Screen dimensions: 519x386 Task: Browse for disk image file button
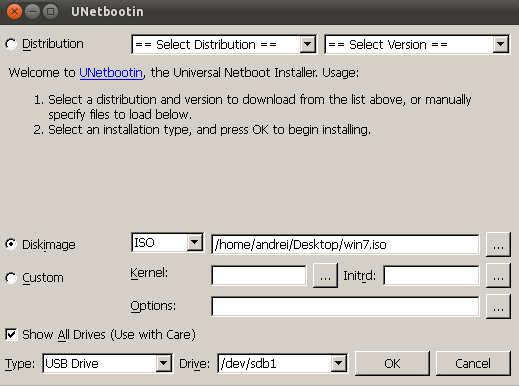click(498, 245)
